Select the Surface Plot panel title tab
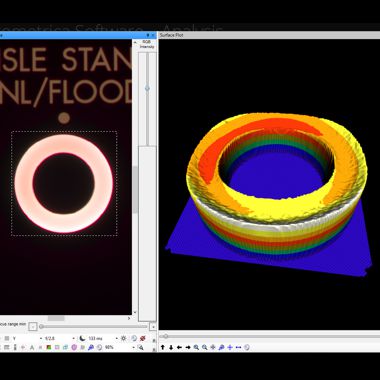Viewport: 380px width, 380px height. coord(171,35)
